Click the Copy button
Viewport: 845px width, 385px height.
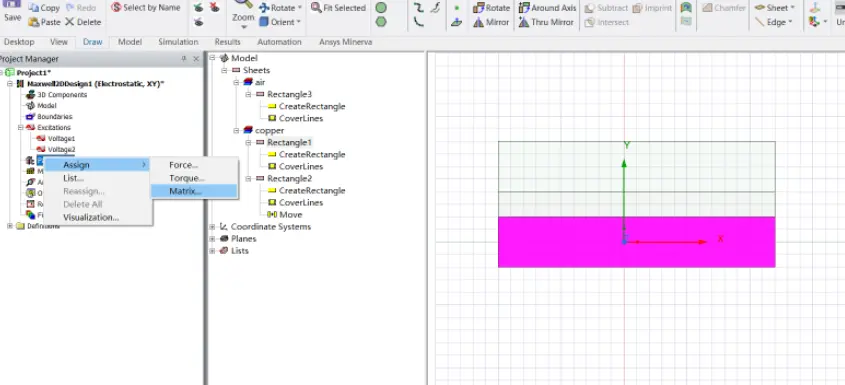(44, 8)
